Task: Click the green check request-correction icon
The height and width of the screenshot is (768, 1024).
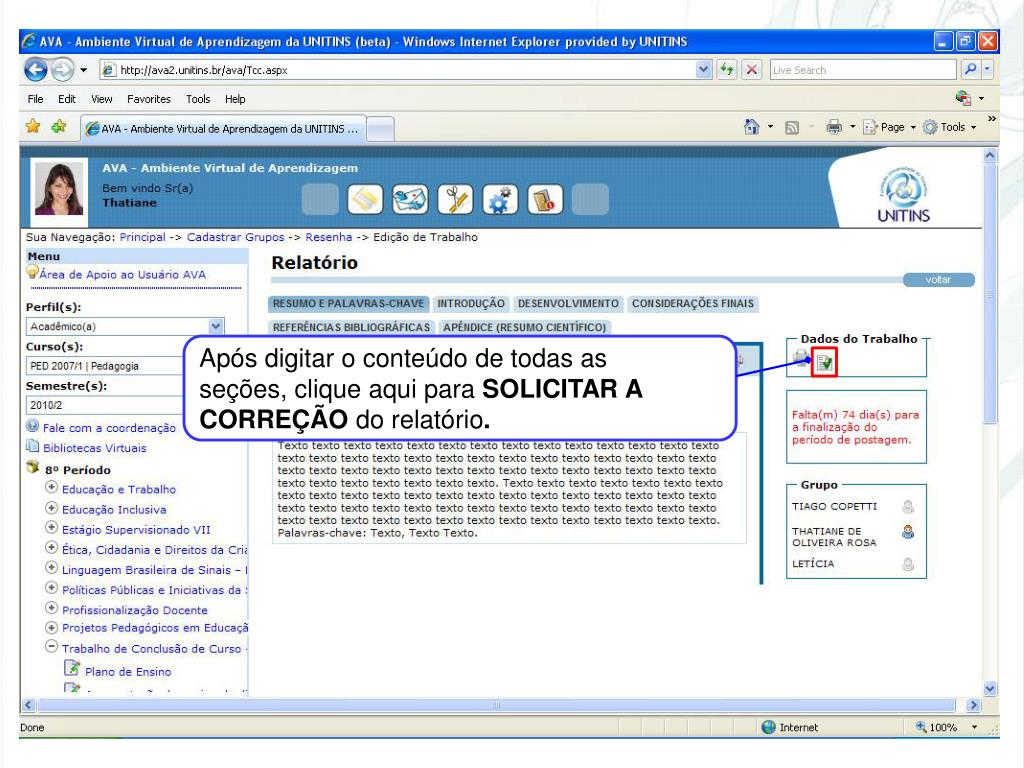Action: point(824,362)
